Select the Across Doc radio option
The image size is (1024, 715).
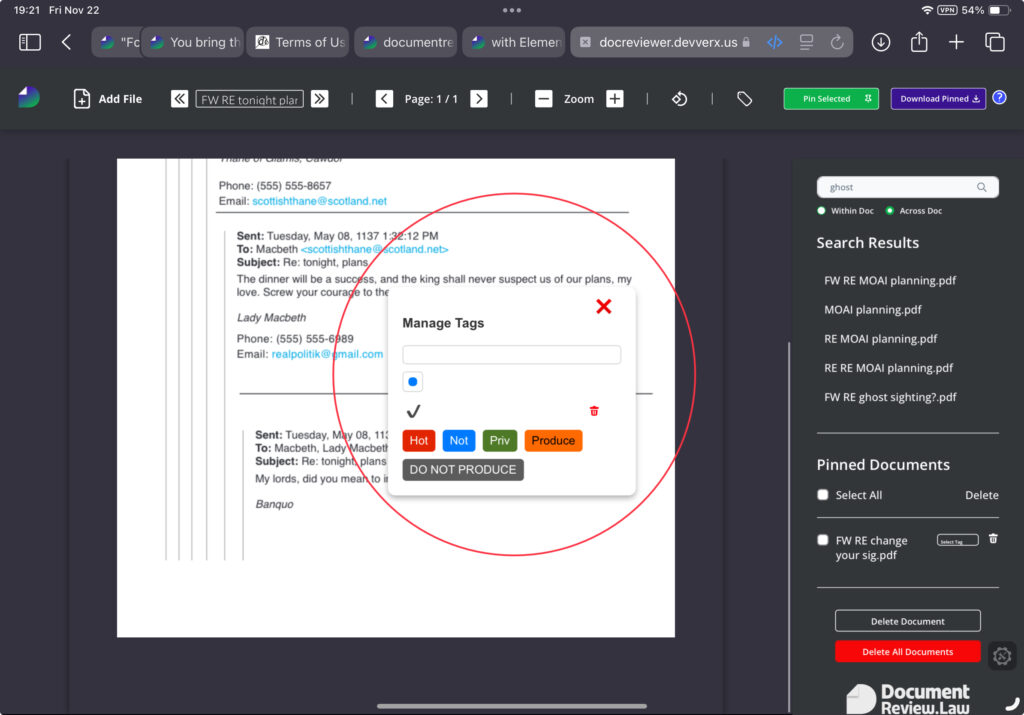click(890, 211)
